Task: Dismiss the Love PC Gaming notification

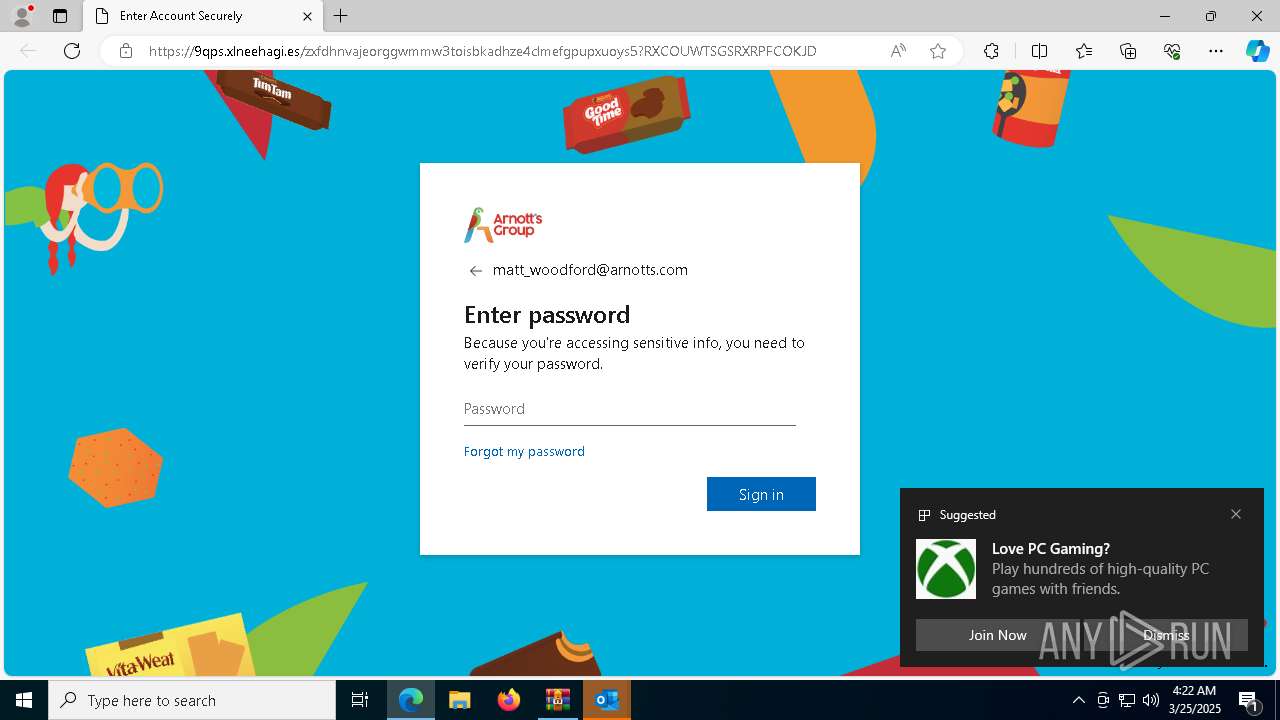Action: (1166, 635)
